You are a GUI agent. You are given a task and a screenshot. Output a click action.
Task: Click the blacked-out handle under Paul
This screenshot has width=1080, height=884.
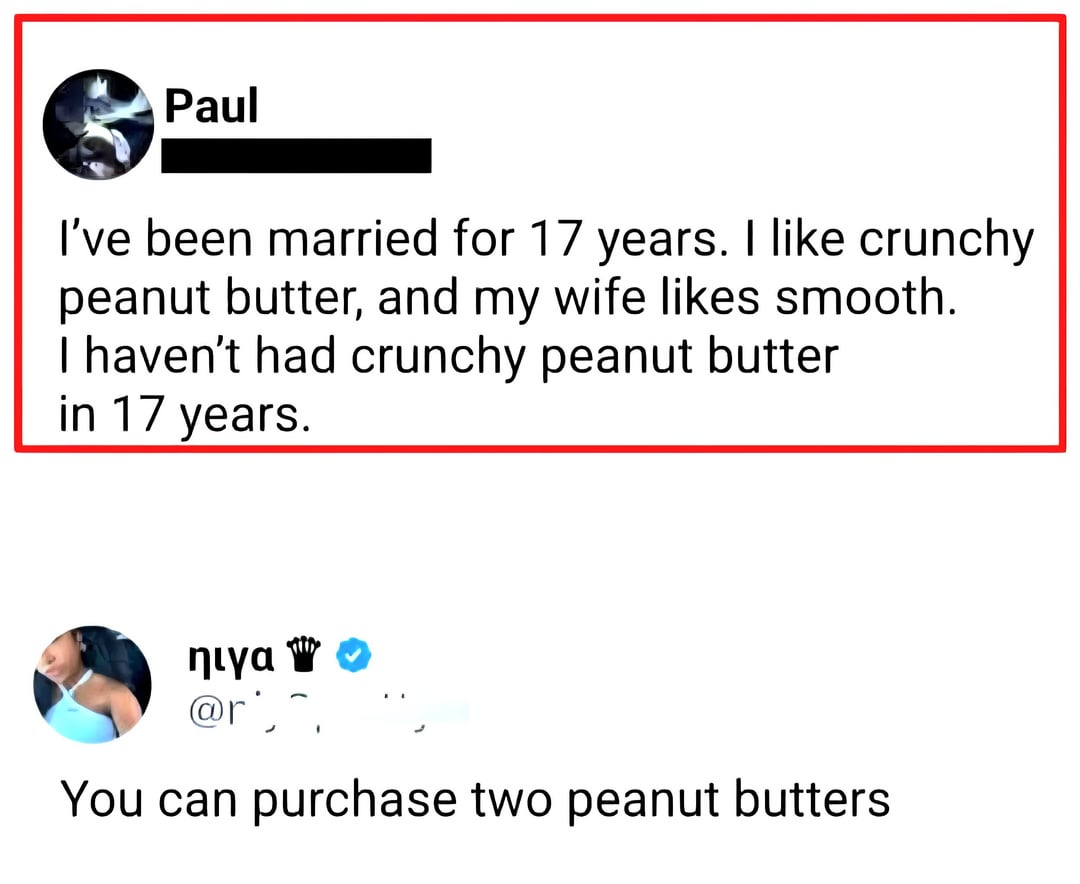296,156
